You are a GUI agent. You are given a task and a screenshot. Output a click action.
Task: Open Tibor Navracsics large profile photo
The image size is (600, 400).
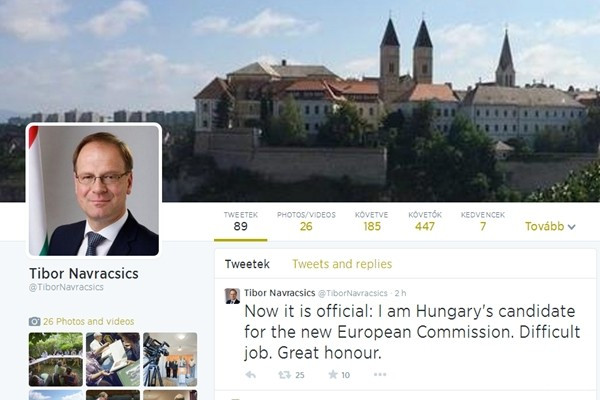click(94, 190)
